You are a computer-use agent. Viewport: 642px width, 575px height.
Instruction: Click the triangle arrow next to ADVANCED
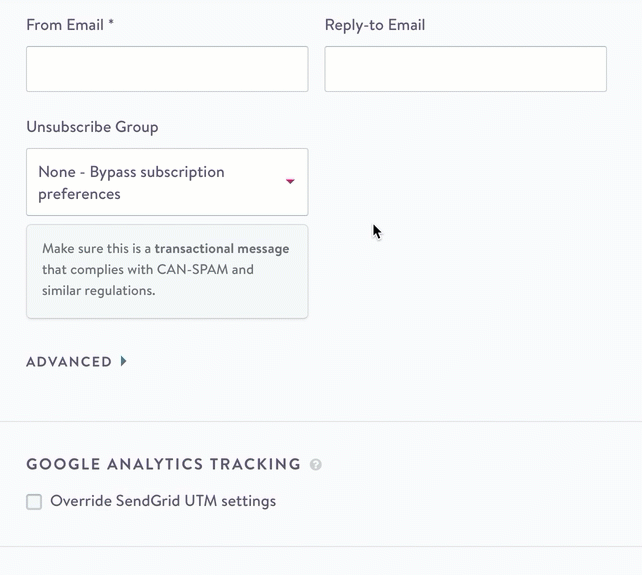click(124, 361)
